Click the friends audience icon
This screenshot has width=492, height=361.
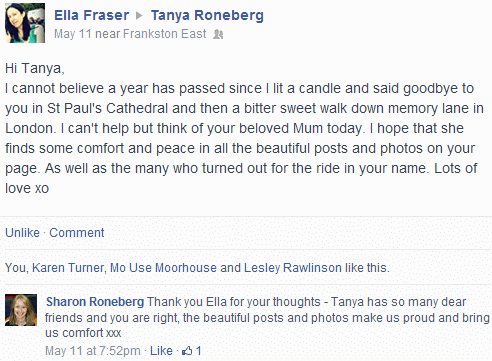[218, 34]
